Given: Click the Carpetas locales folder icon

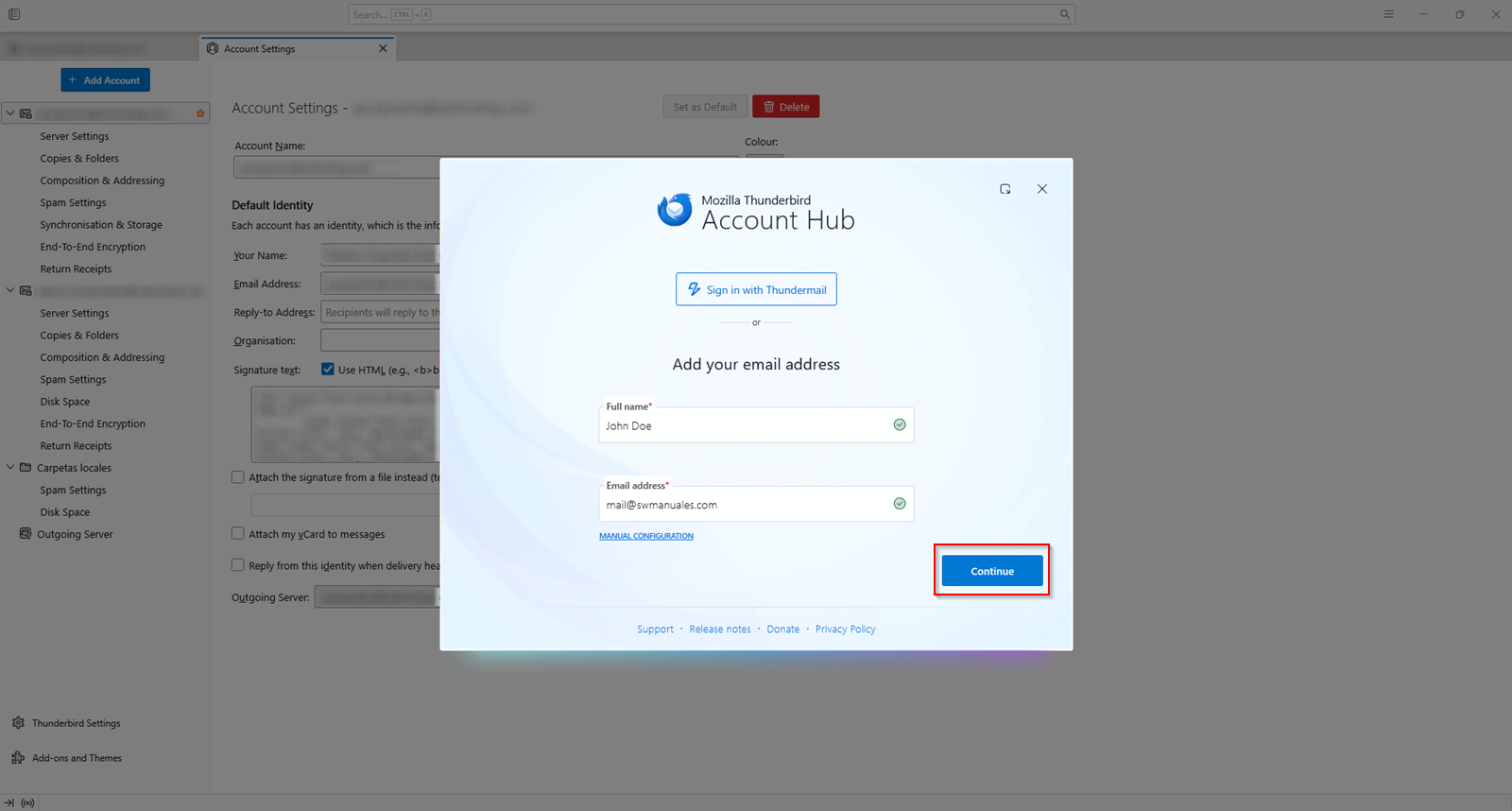Looking at the screenshot, I should (26, 468).
